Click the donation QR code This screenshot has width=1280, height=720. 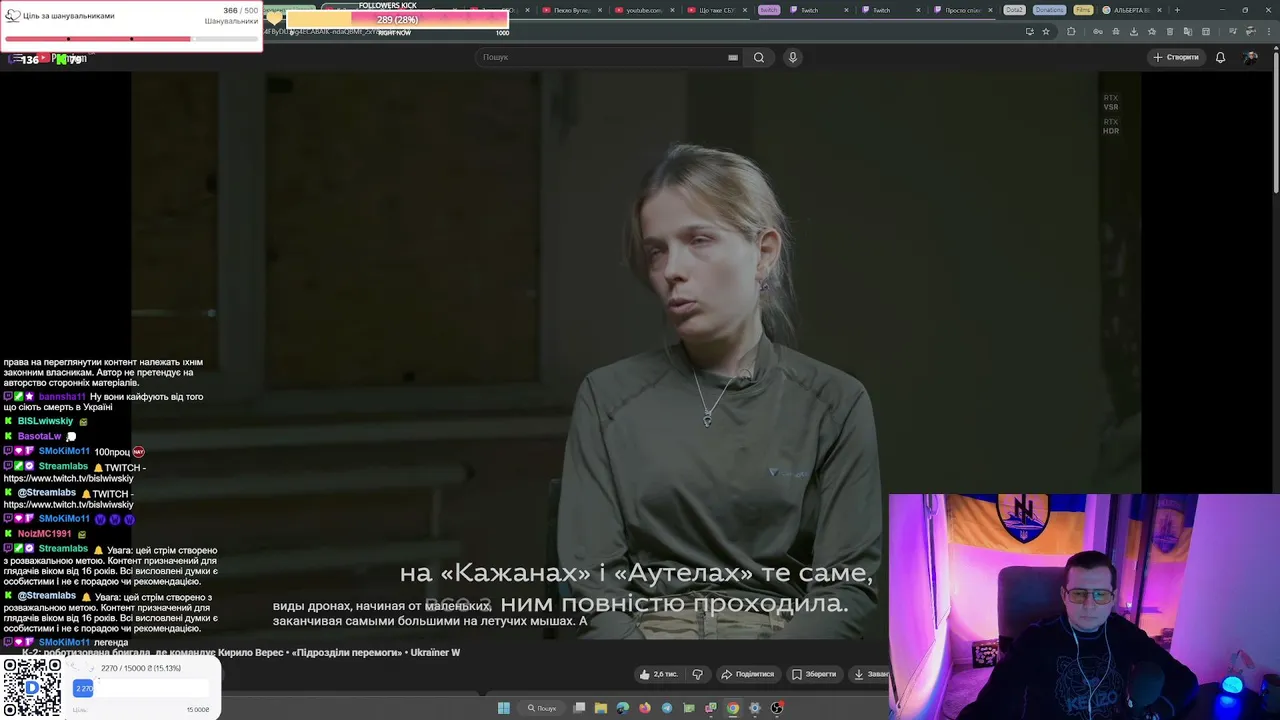[32, 688]
